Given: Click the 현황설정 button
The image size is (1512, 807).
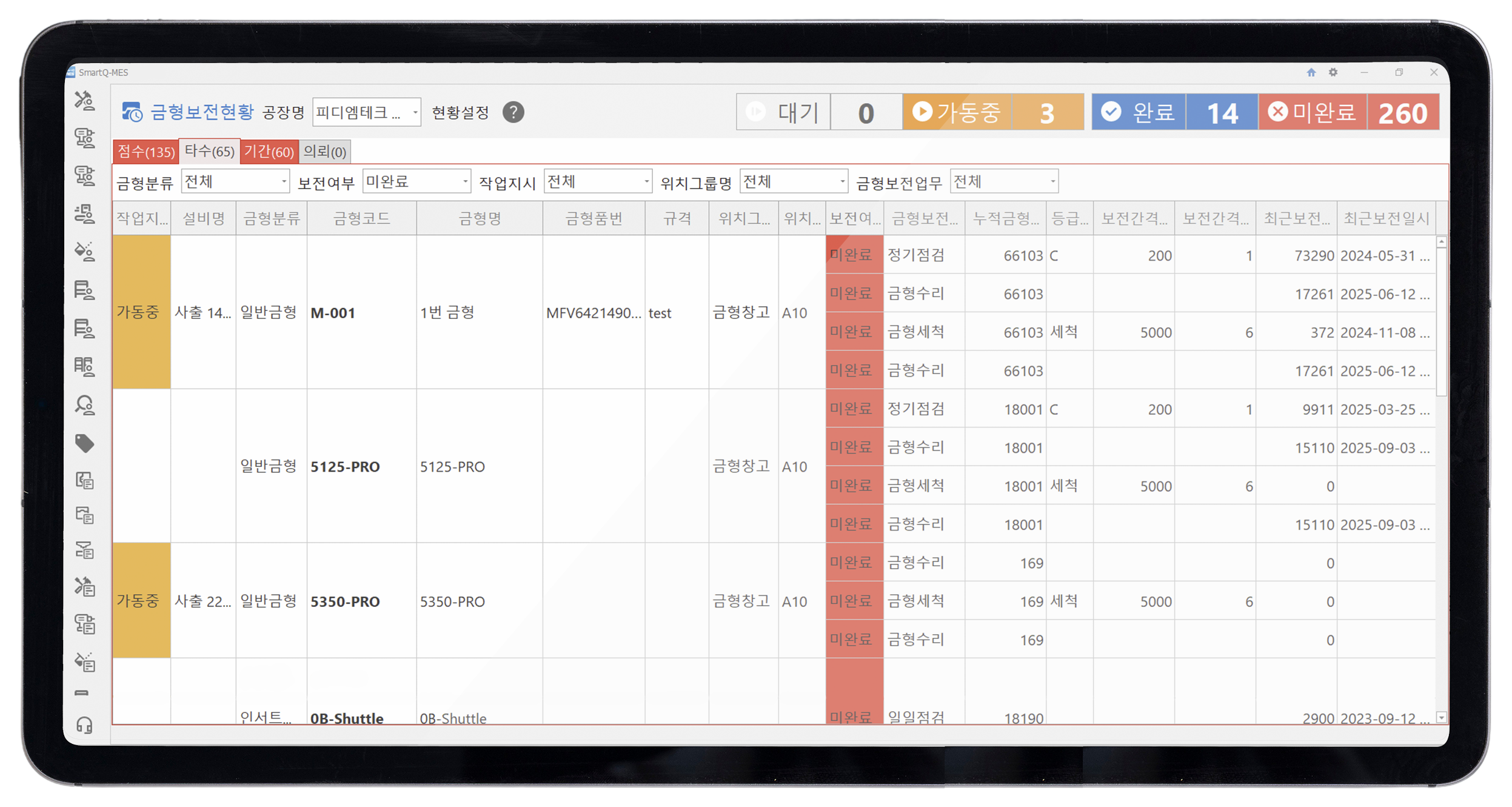Looking at the screenshot, I should click(460, 112).
